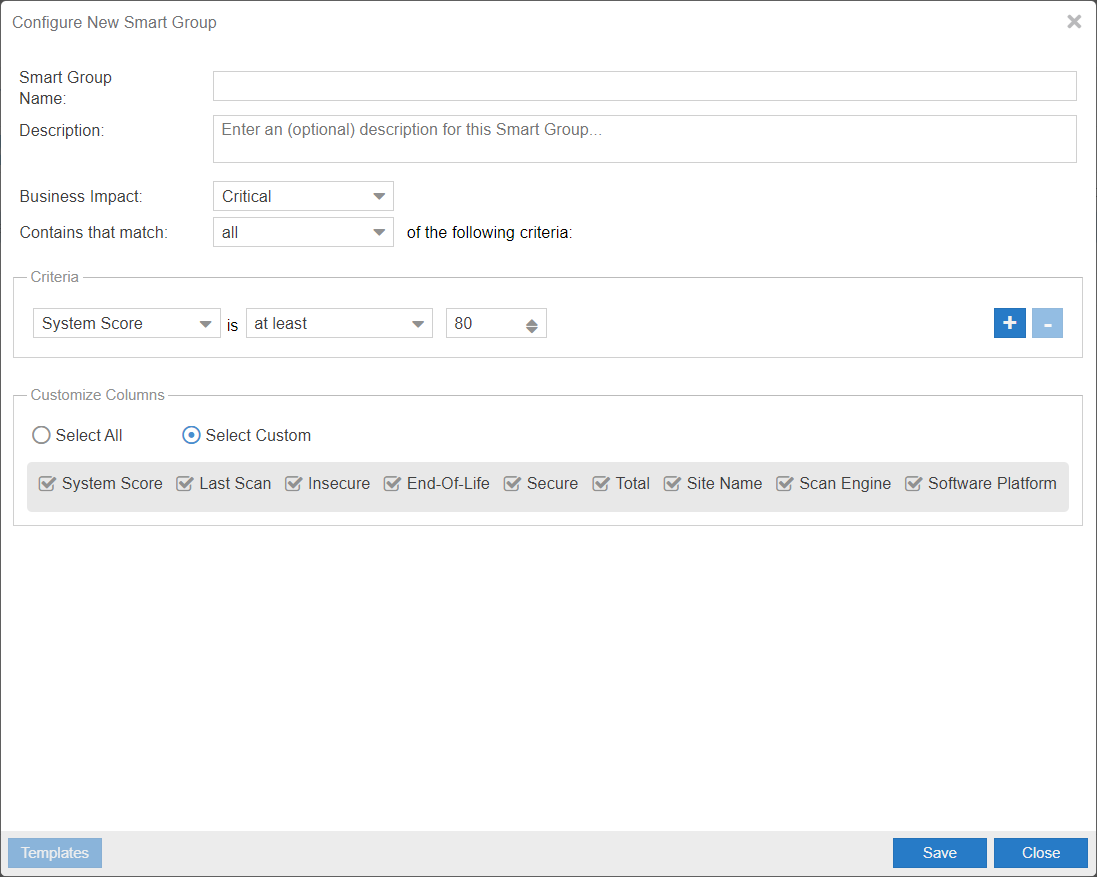Image resolution: width=1097 pixels, height=877 pixels.
Task: Toggle the System Score column checkbox
Action: point(47,483)
